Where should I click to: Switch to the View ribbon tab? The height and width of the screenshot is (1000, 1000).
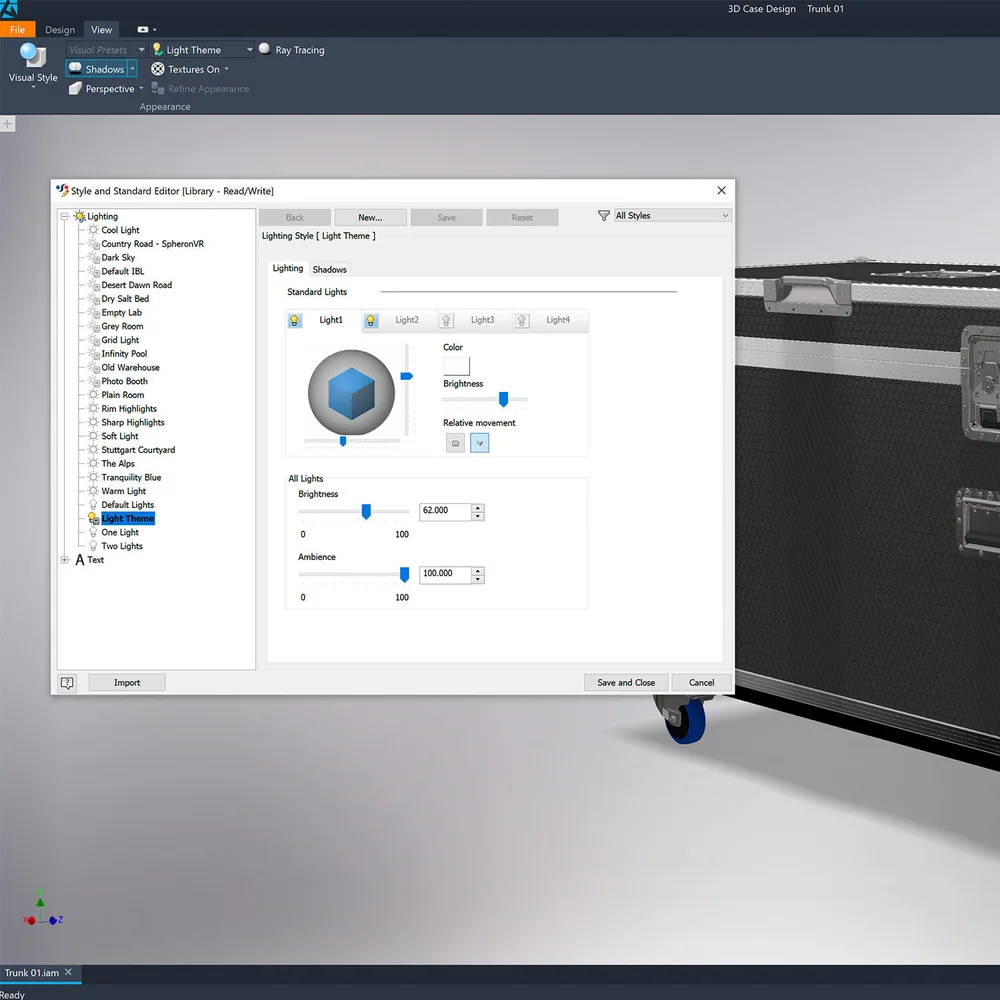101,29
